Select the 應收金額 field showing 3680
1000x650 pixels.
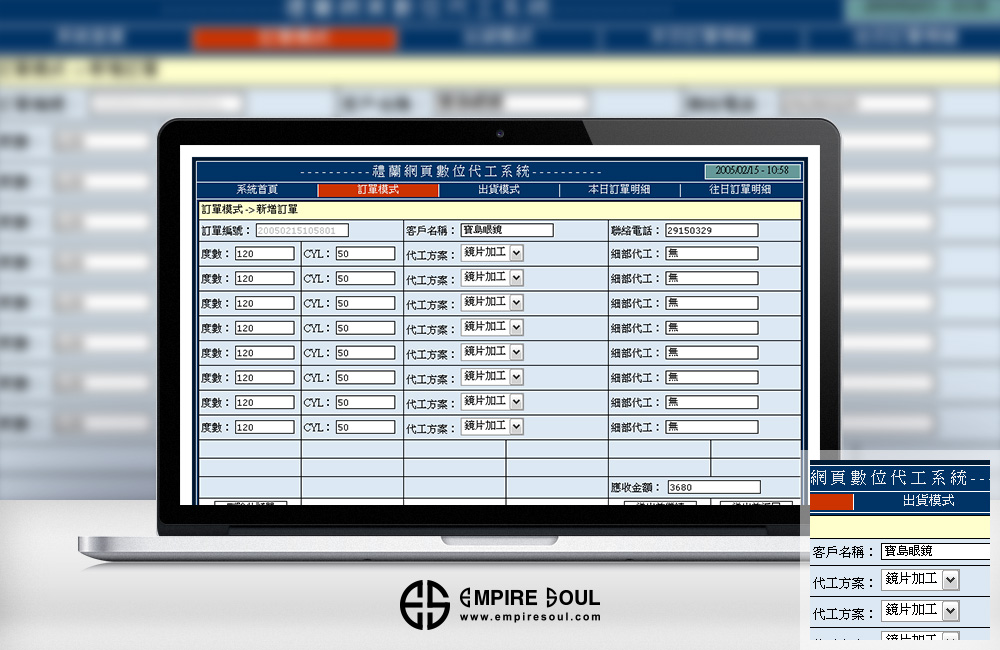[x=713, y=488]
